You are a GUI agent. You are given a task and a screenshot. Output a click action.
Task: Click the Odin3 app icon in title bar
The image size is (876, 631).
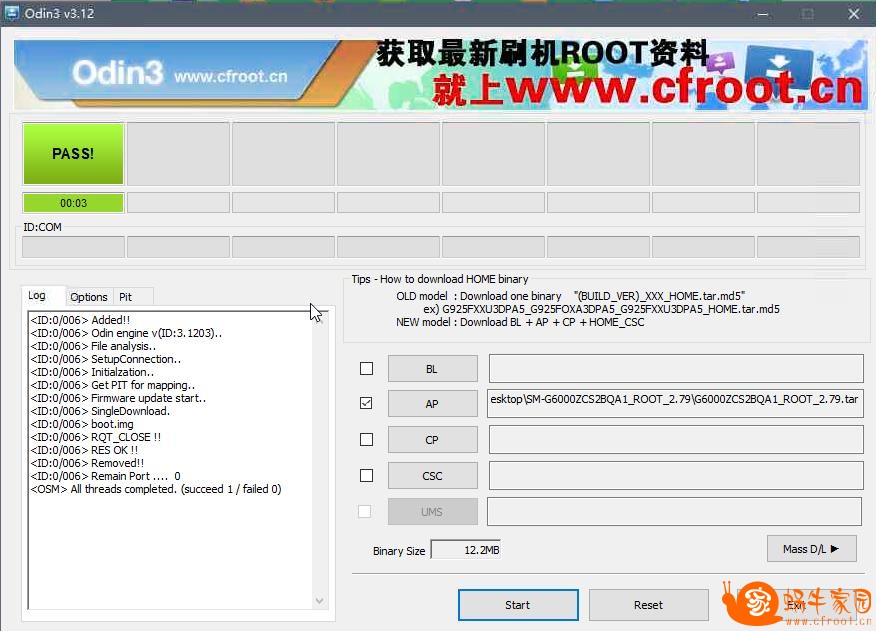pos(12,12)
